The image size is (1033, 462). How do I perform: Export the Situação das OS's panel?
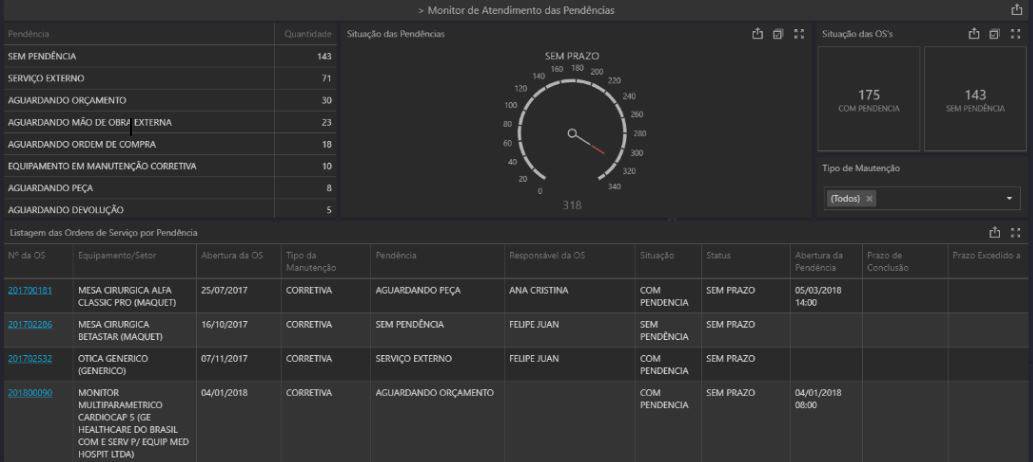976,34
